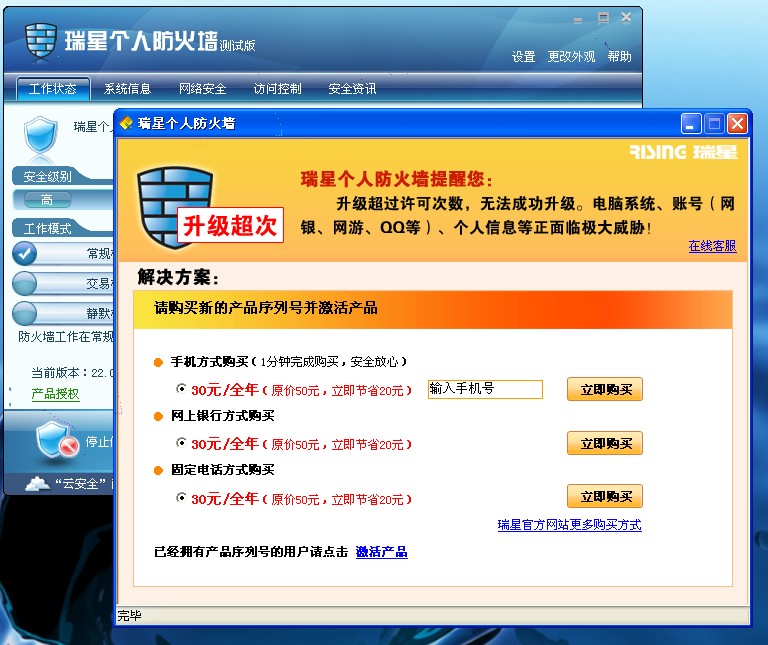Click the 瑞星个人防火墙提醒您 warning heading
The image size is (768, 645).
[397, 179]
